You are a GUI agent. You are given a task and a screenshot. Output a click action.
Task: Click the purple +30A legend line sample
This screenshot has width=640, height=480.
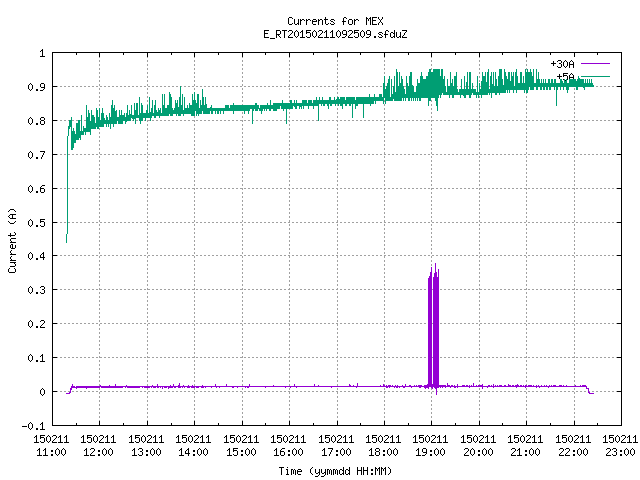tap(595, 64)
